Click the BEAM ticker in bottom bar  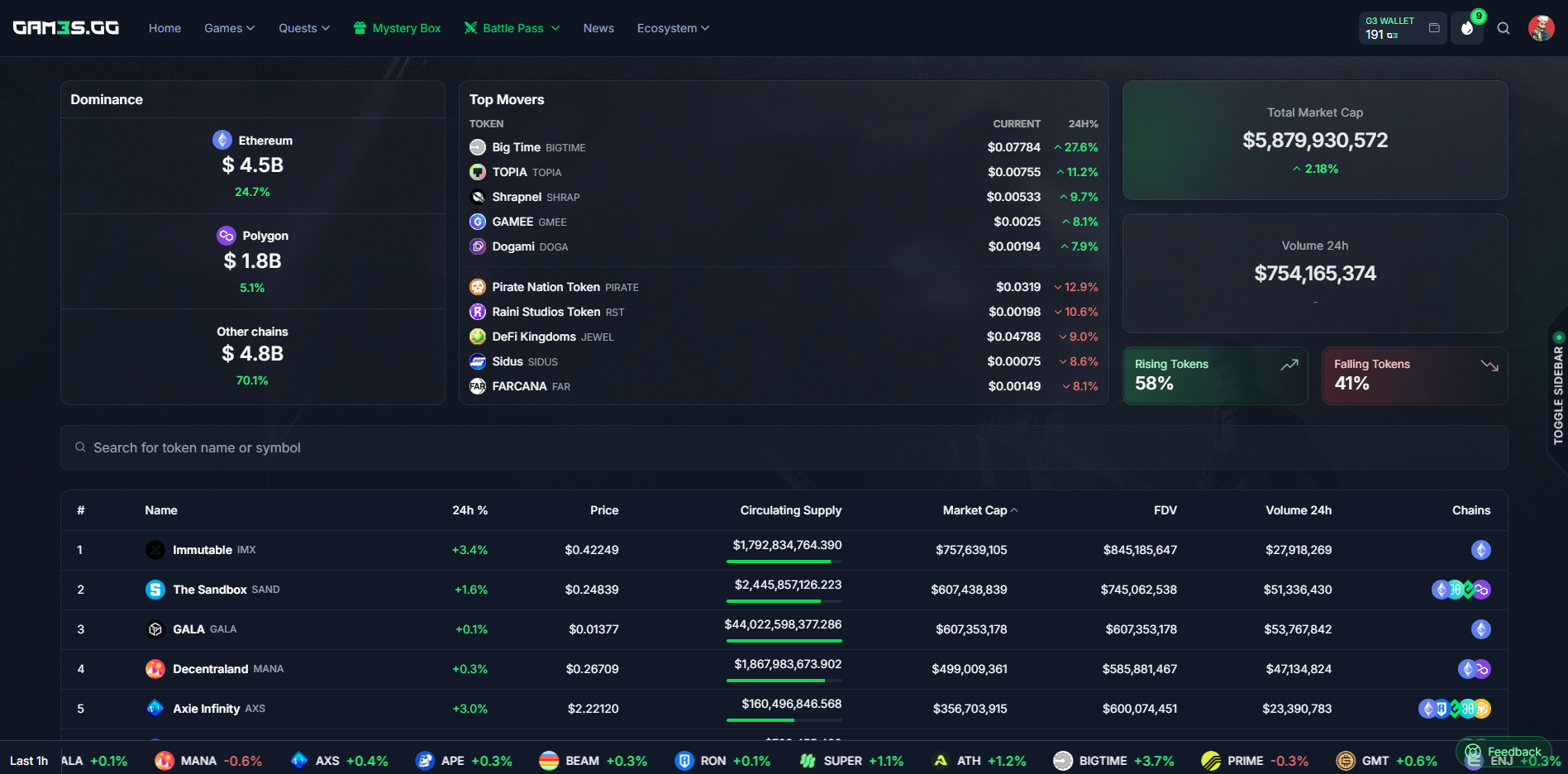click(x=593, y=761)
